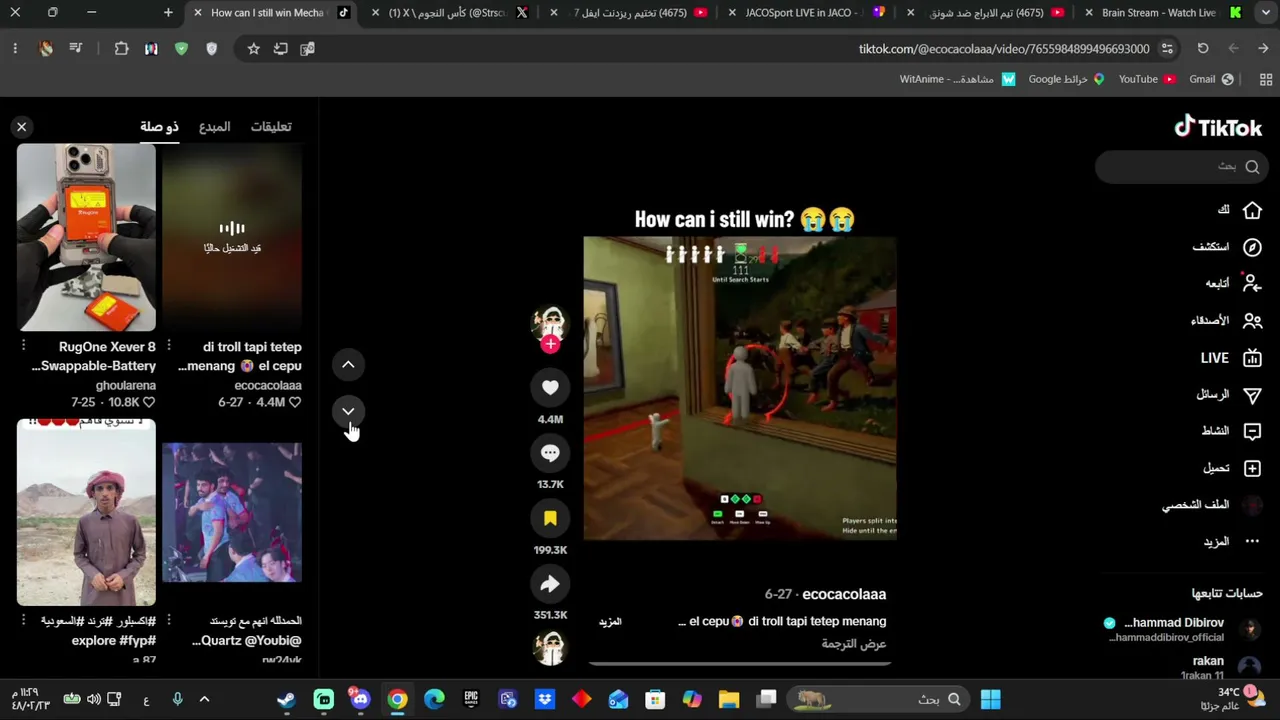
Task: Click the green shield extension icon
Action: tap(181, 49)
